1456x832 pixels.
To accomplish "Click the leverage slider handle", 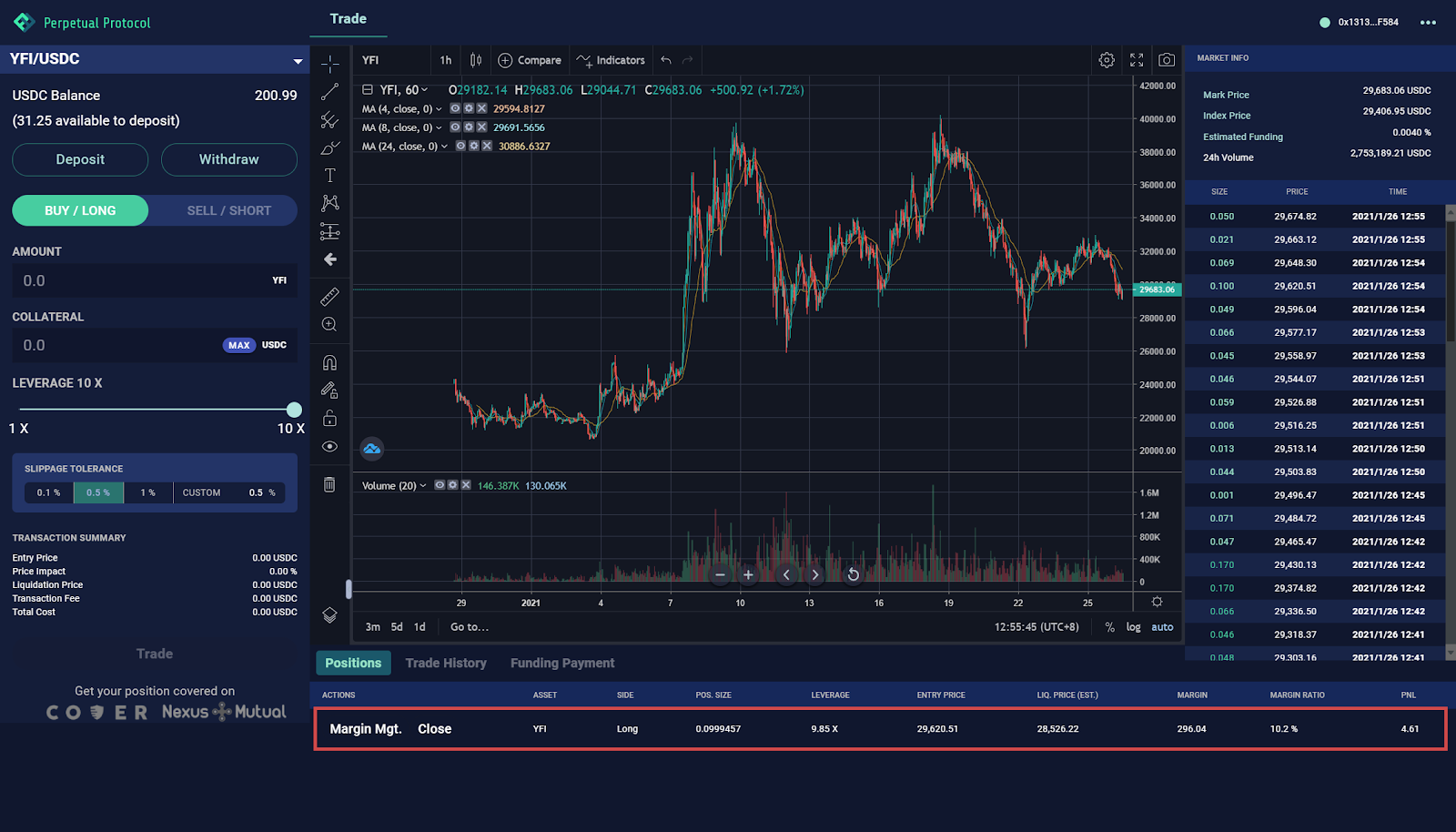I will click(x=294, y=410).
